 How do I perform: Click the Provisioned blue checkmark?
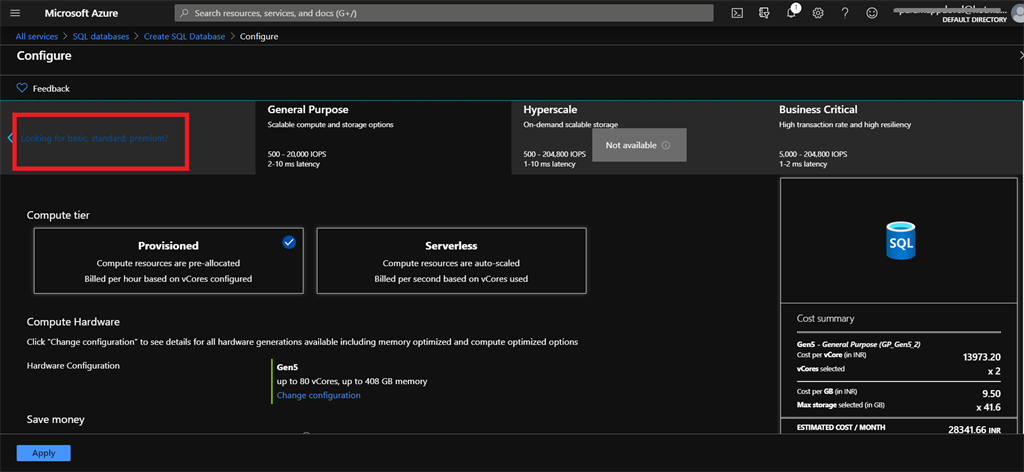coord(289,242)
